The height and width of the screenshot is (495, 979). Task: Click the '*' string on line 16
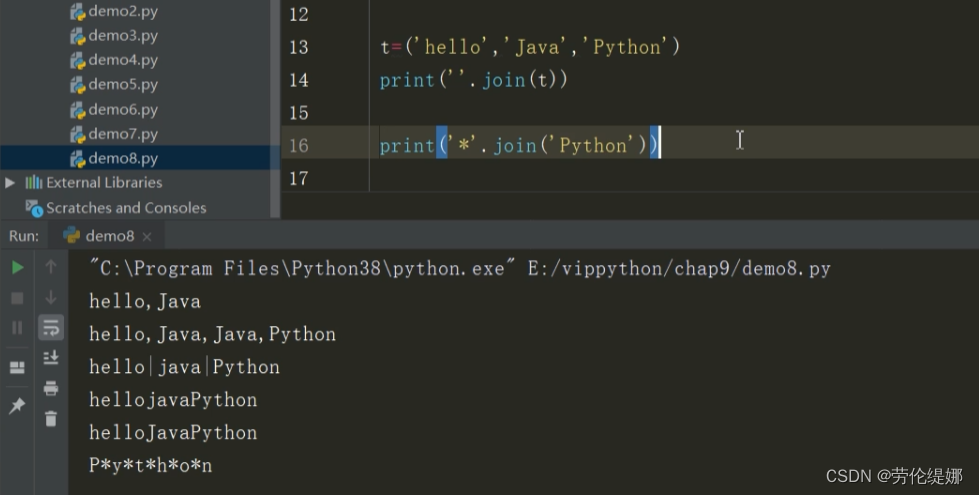coord(463,145)
